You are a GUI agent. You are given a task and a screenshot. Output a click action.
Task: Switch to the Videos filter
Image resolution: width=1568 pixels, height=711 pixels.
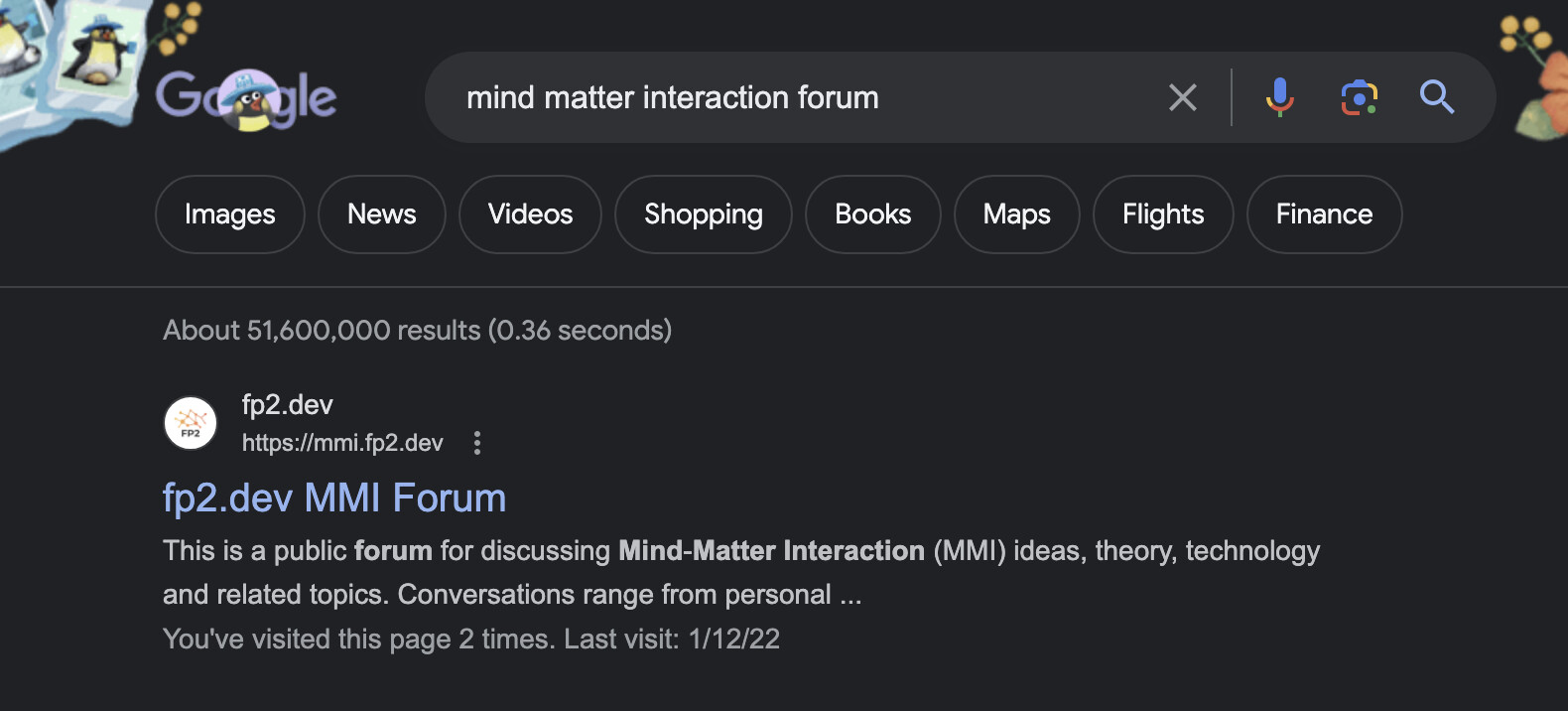(531, 214)
